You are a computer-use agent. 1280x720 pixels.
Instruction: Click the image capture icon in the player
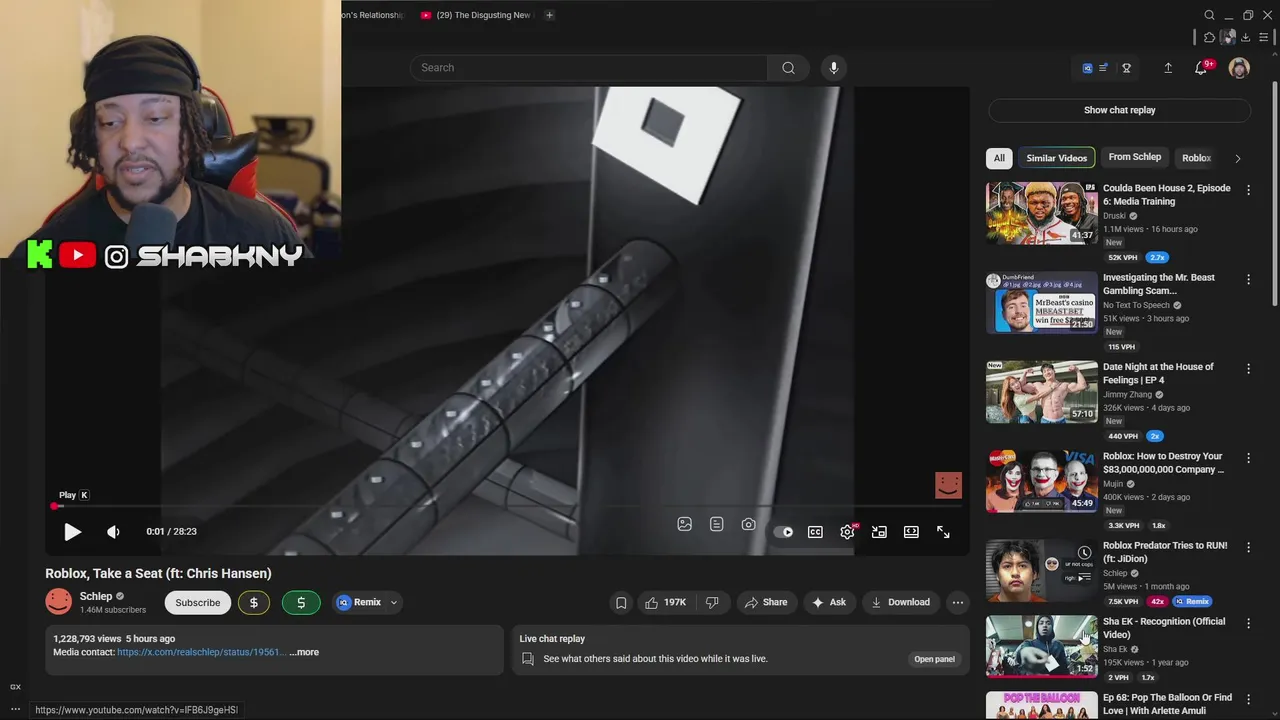tap(685, 524)
